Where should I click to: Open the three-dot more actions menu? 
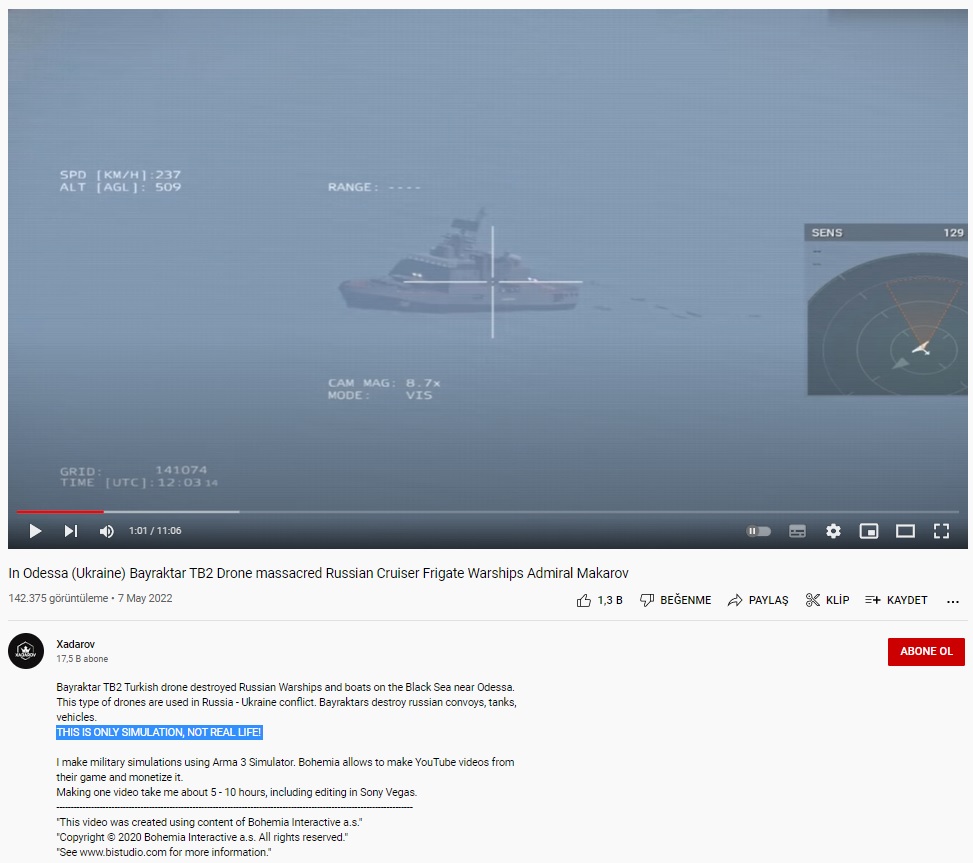pyautogui.click(x=952, y=601)
